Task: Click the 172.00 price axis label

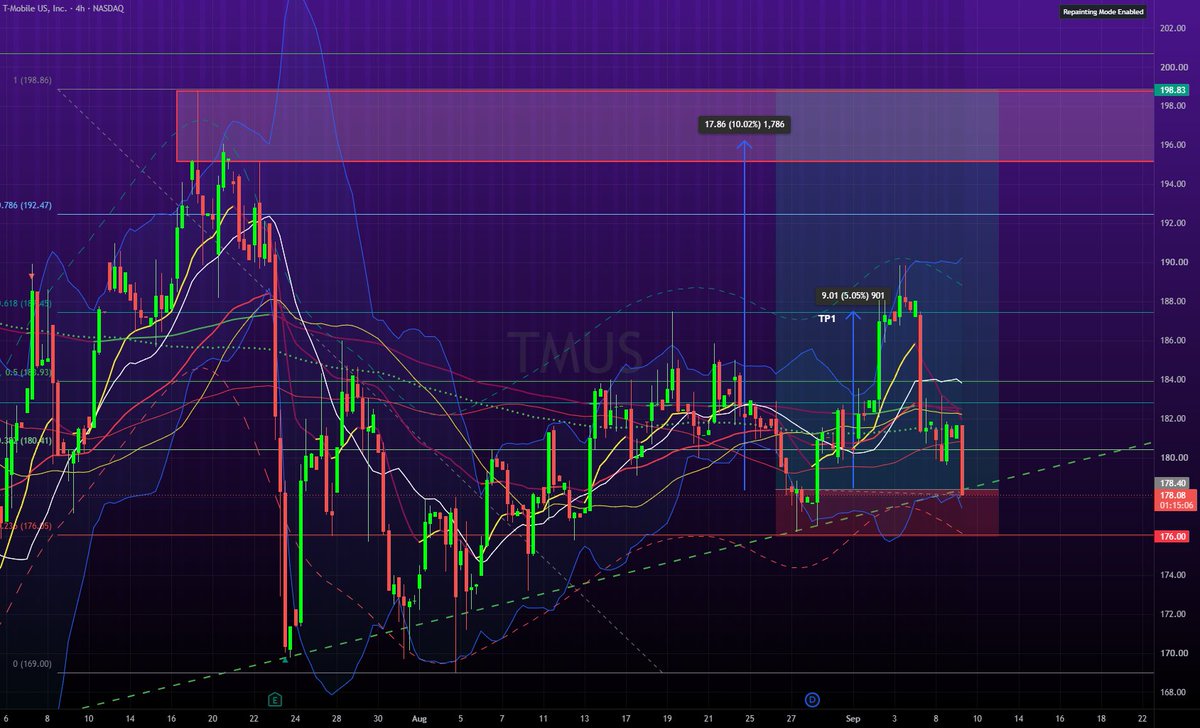Action: (1172, 614)
